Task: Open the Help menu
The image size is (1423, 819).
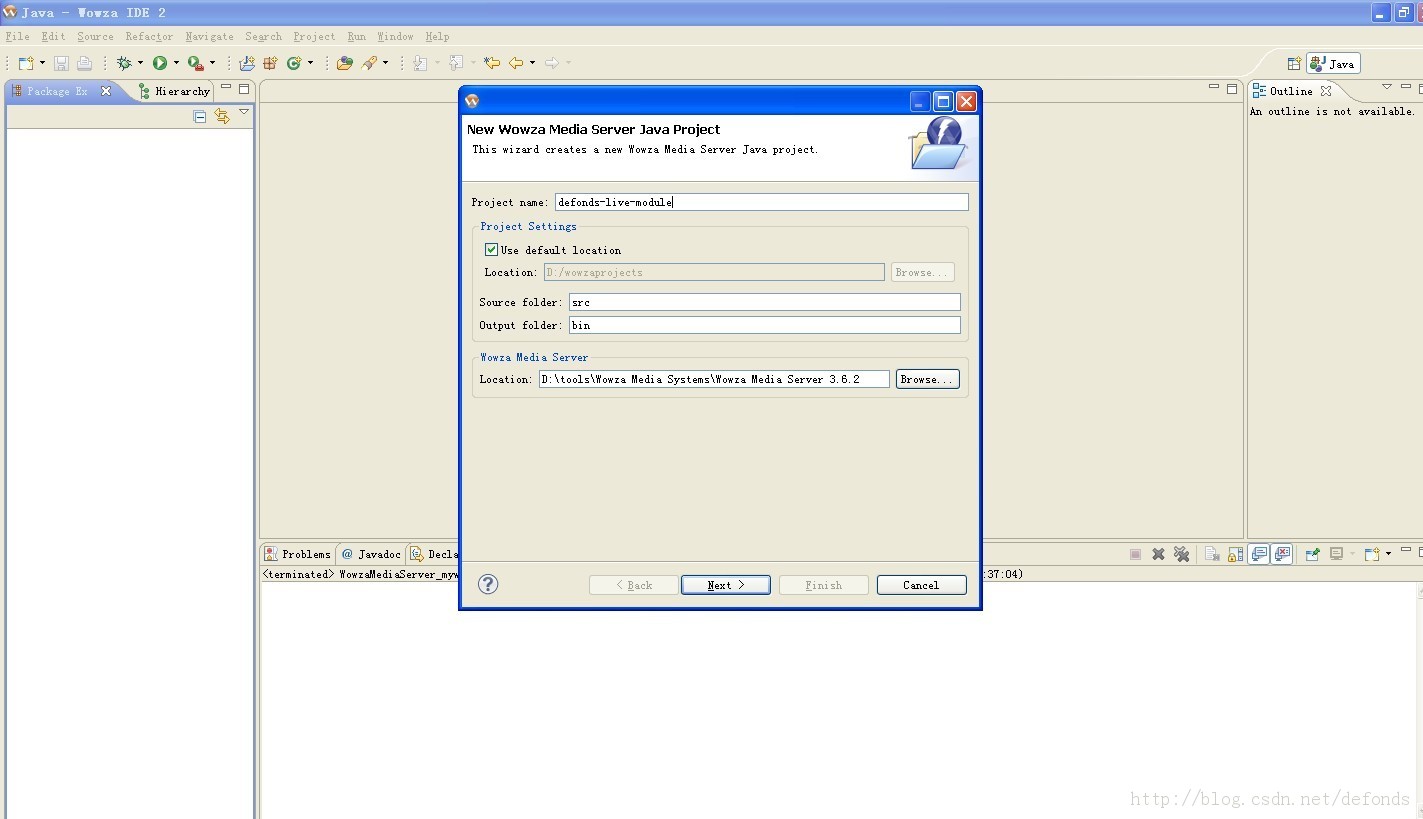Action: 437,37
